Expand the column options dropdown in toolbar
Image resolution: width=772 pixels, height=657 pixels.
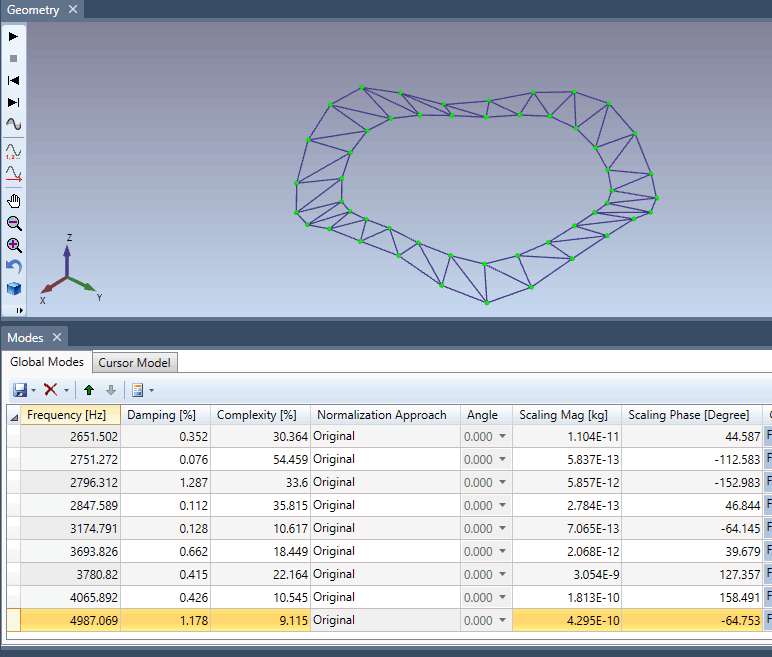click(x=150, y=390)
